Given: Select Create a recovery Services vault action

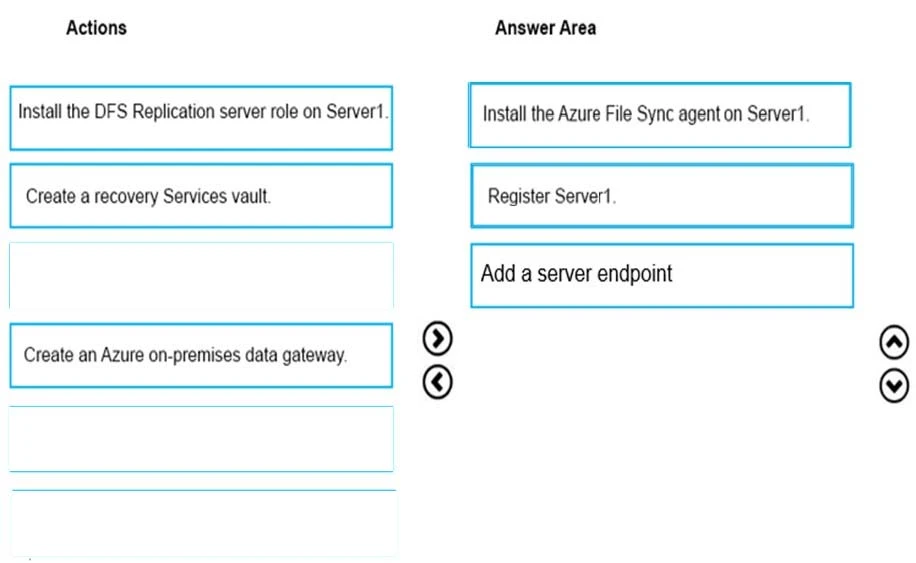Looking at the screenshot, I should (x=201, y=196).
